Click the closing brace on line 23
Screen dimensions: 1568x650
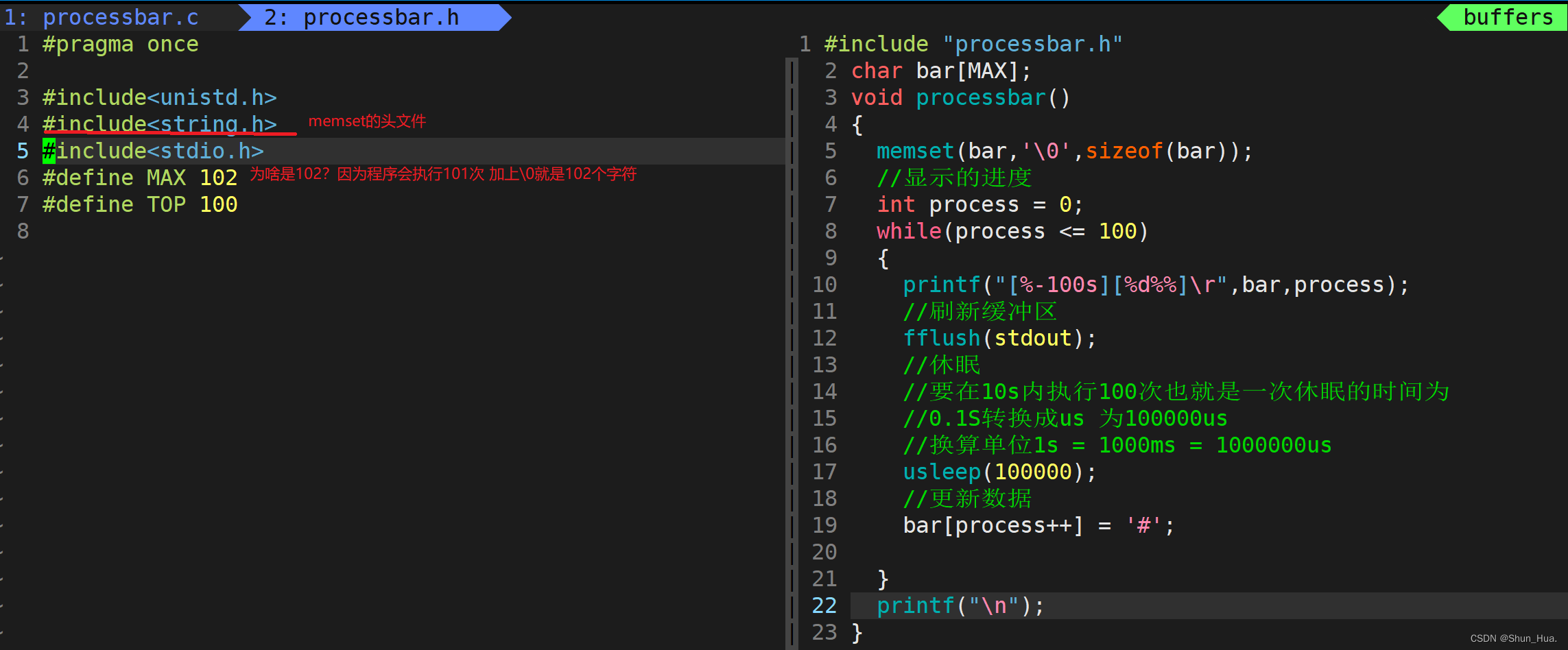(857, 633)
